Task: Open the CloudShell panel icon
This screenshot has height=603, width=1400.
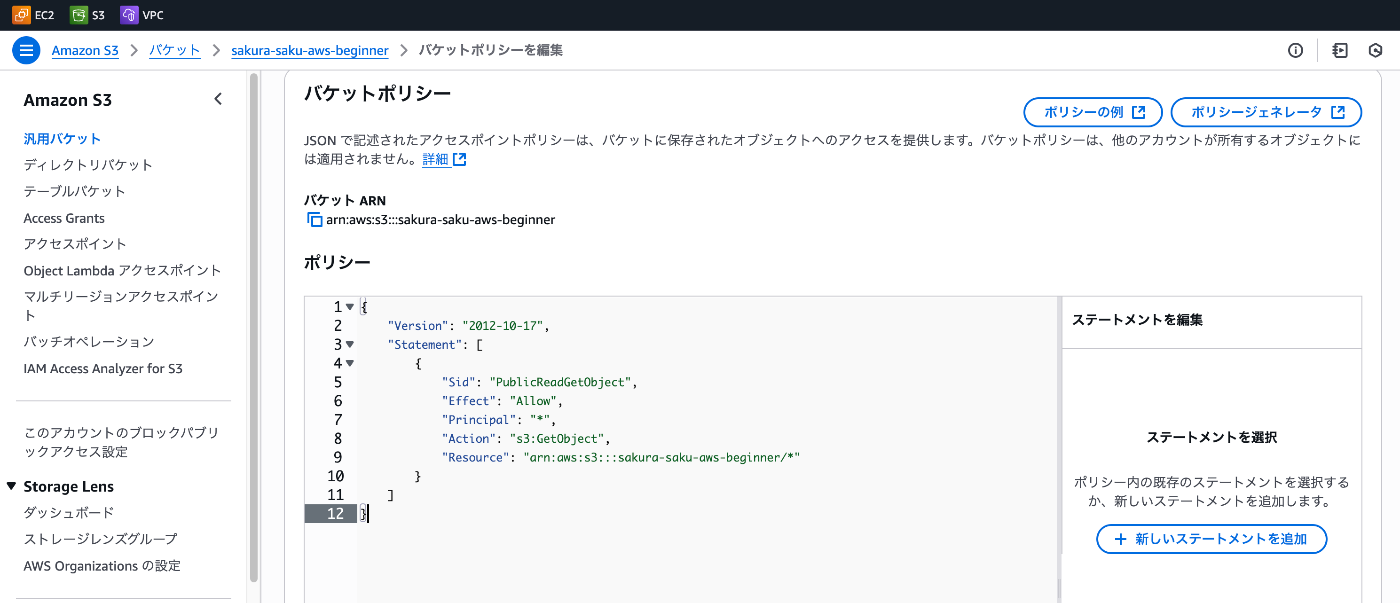Action: coord(1340,50)
